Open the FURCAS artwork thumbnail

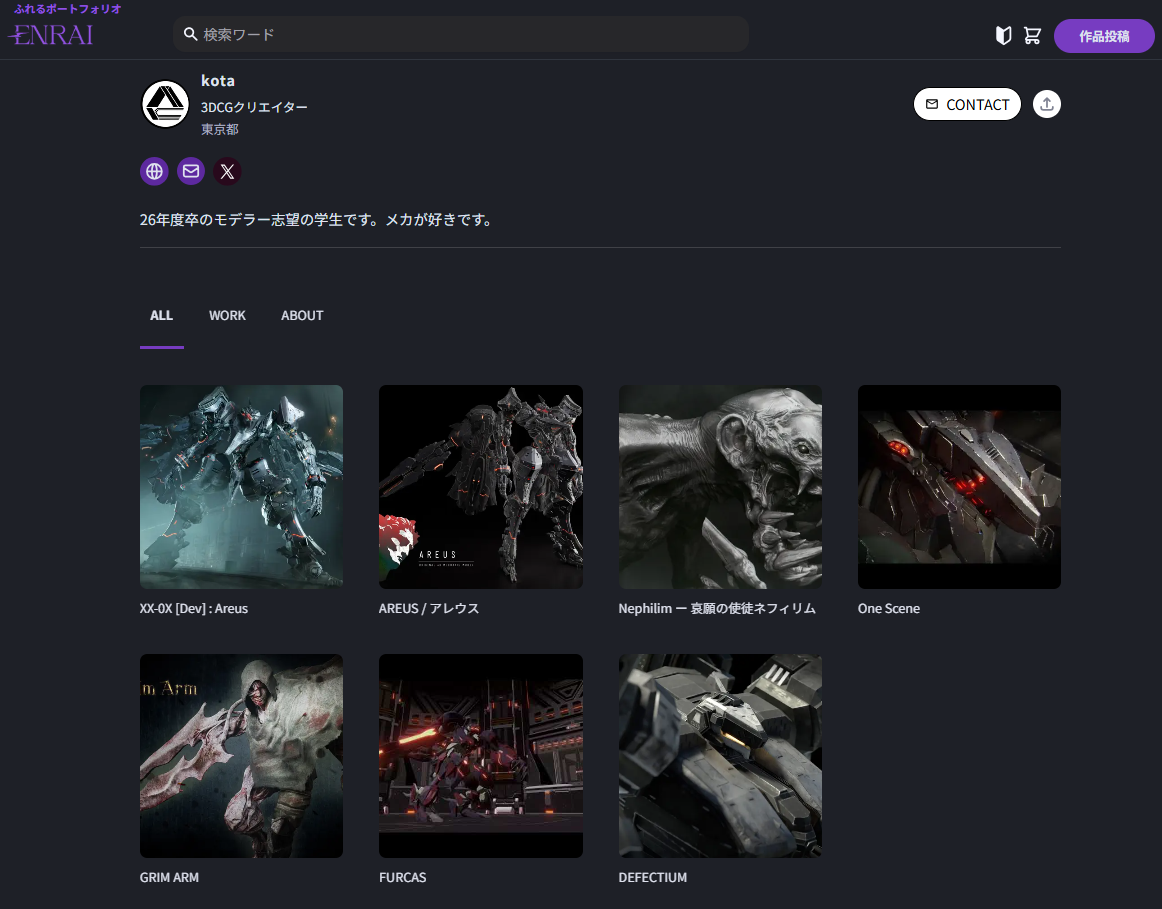pos(481,756)
